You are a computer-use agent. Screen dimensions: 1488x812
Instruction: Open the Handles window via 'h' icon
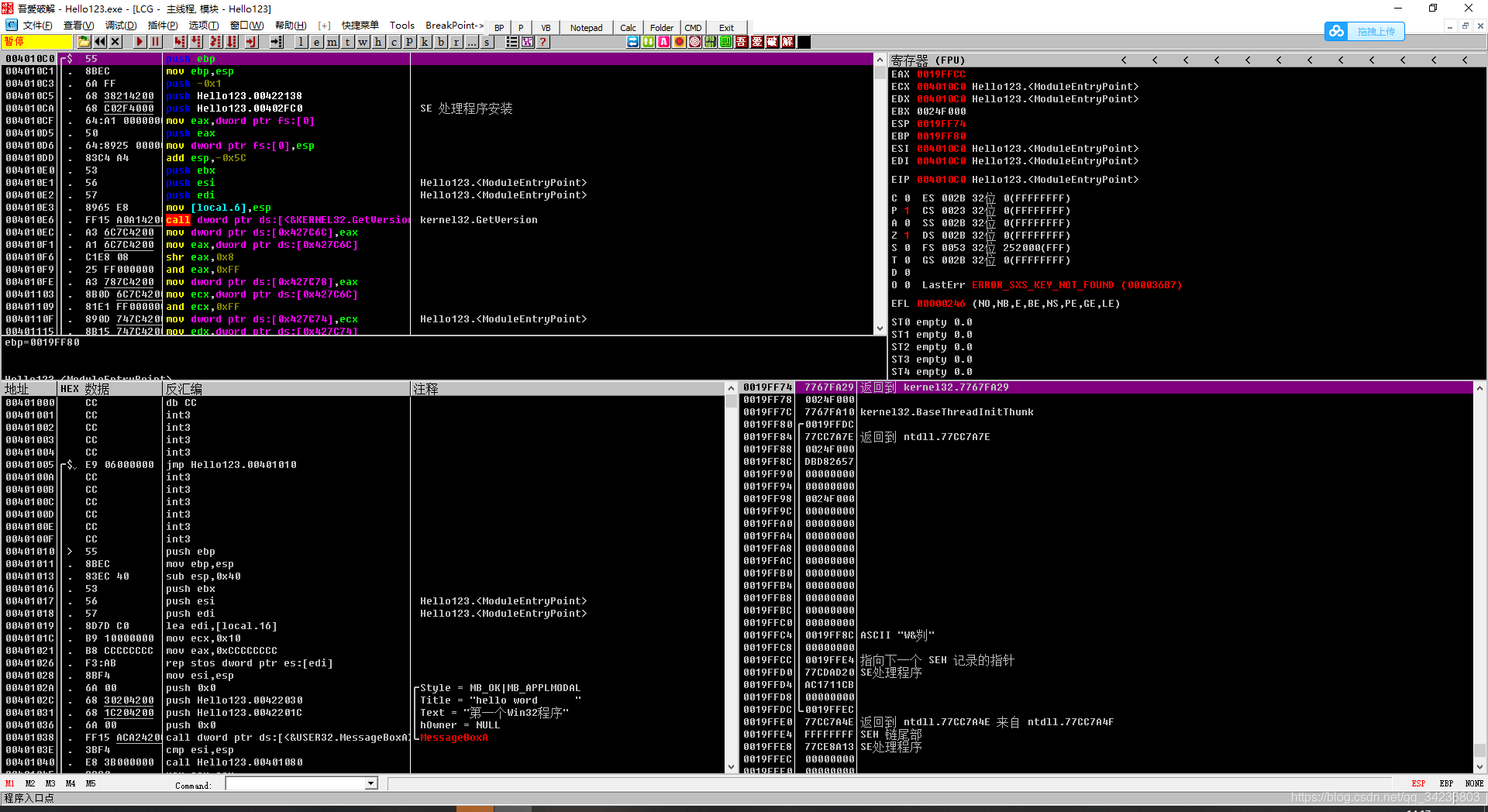[378, 42]
